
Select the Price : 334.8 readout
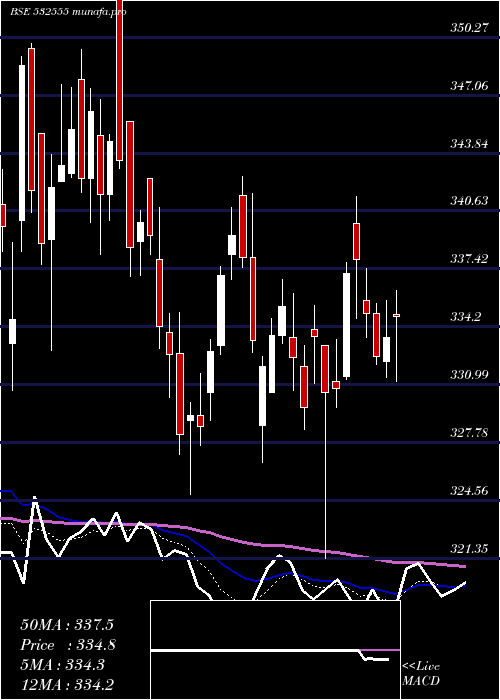(68, 645)
